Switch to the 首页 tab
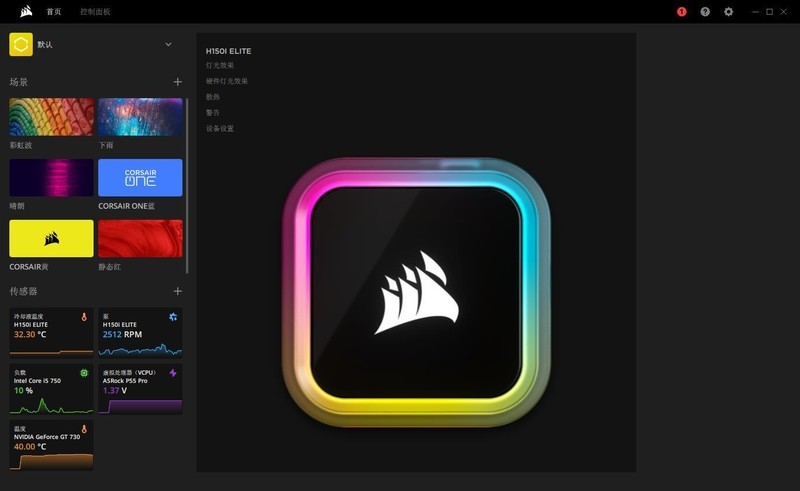Viewport: 800px width, 491px height. point(54,12)
